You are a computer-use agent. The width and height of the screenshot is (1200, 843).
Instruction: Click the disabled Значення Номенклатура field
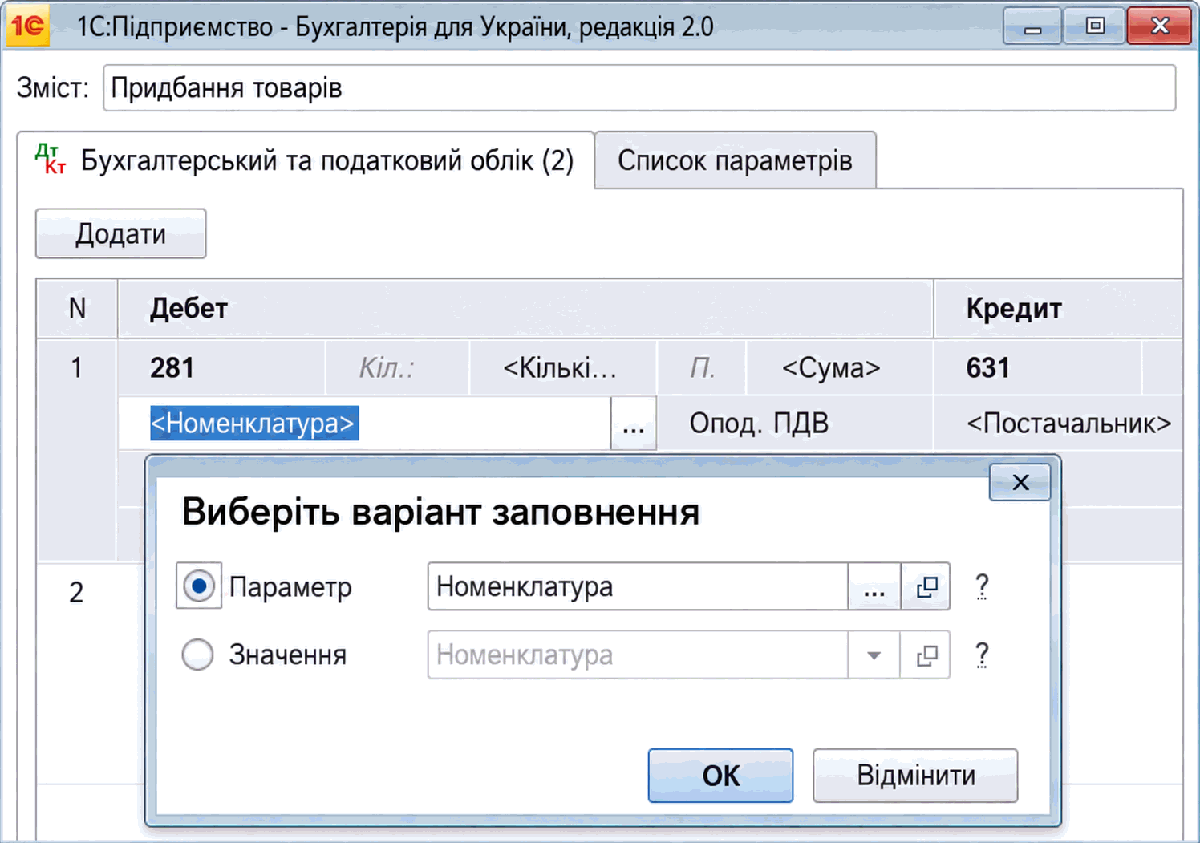(638, 655)
